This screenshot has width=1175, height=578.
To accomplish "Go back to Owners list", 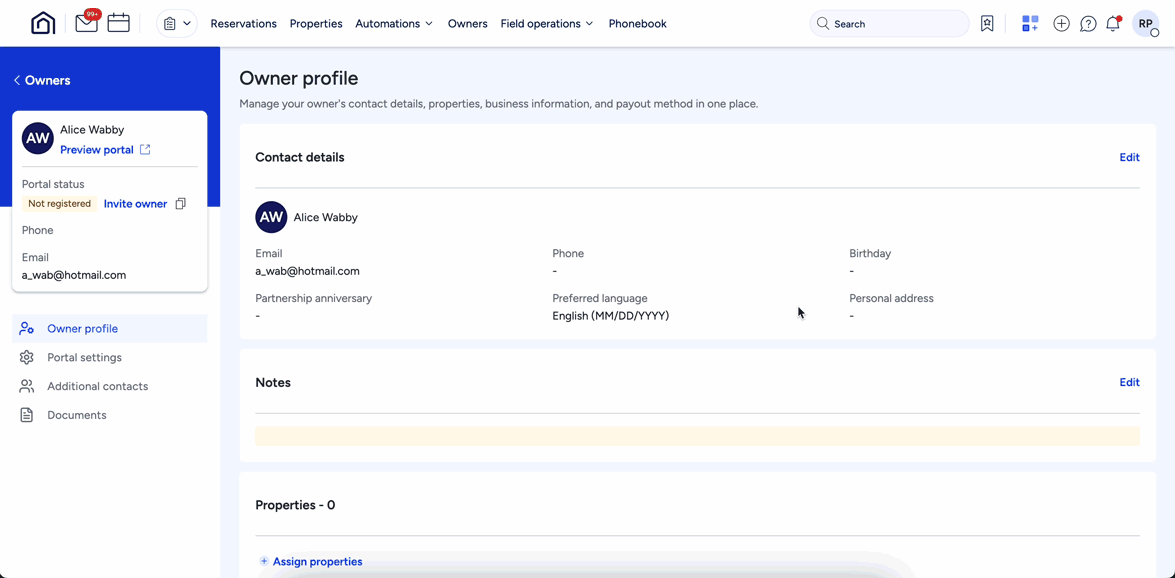I will (x=42, y=80).
